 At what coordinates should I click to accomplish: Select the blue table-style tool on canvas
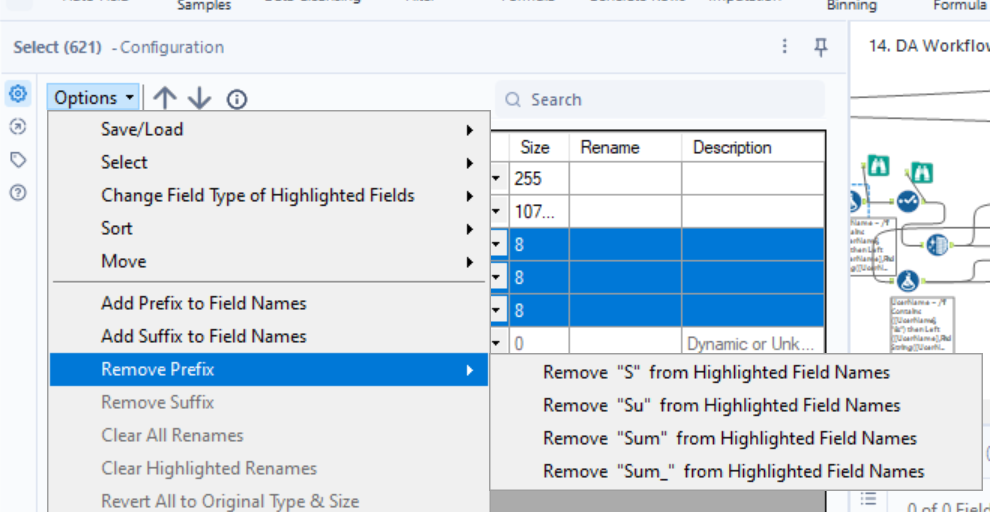point(938,244)
